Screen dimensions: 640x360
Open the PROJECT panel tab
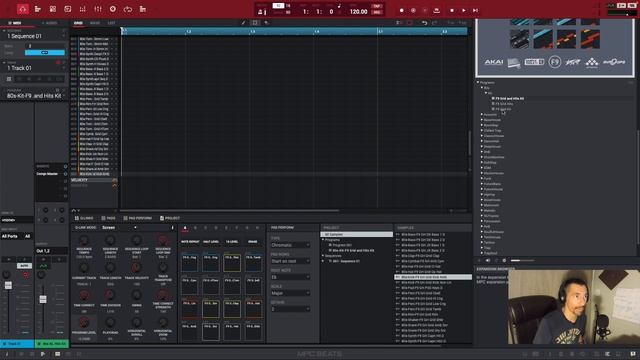tap(170, 218)
